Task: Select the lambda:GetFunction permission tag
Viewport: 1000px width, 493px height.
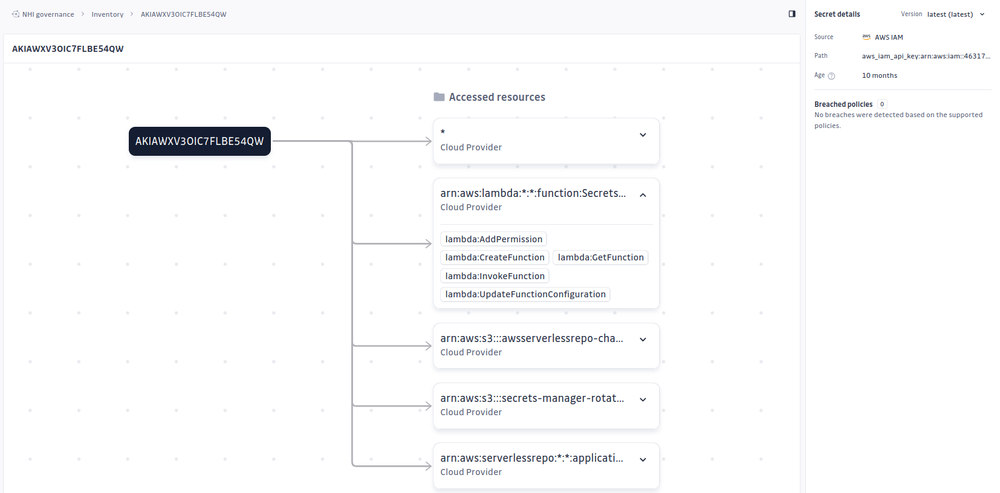Action: pos(600,258)
